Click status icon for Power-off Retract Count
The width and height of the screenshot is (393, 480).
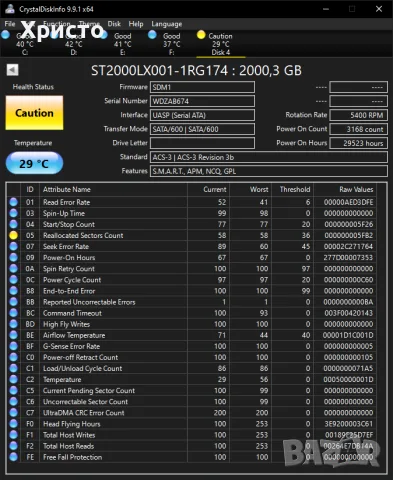point(13,357)
